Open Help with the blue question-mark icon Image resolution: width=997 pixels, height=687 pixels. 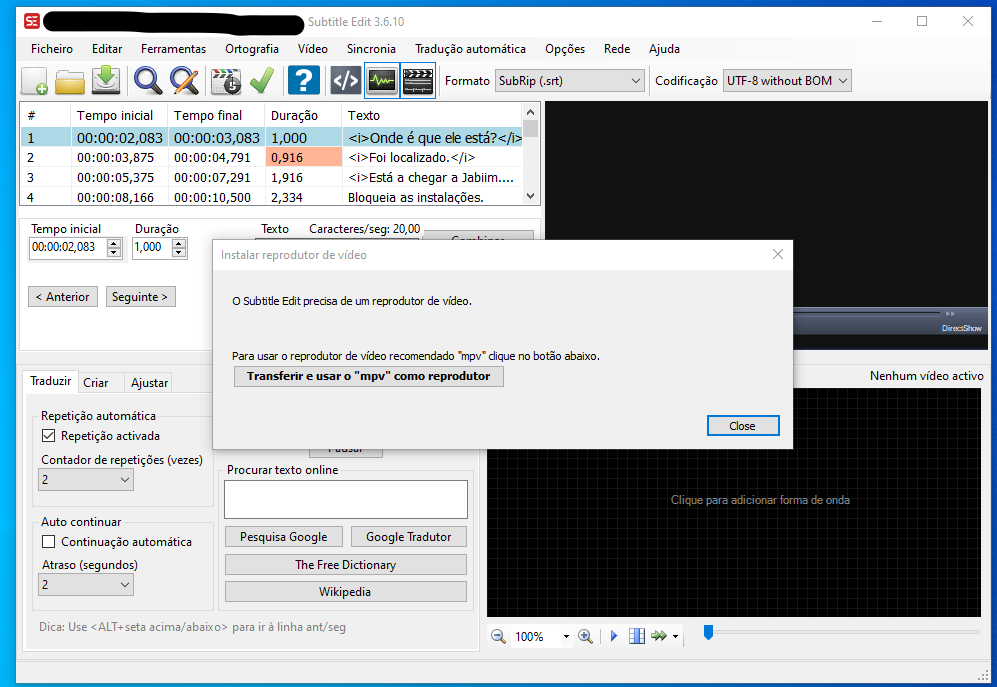click(x=303, y=81)
